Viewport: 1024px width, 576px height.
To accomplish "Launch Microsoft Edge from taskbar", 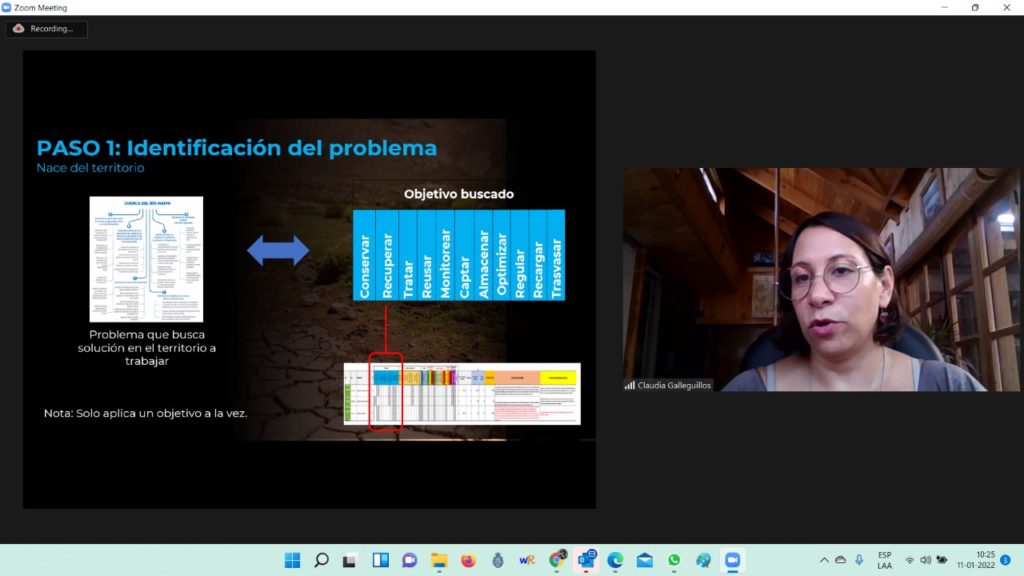I will pyautogui.click(x=615, y=560).
